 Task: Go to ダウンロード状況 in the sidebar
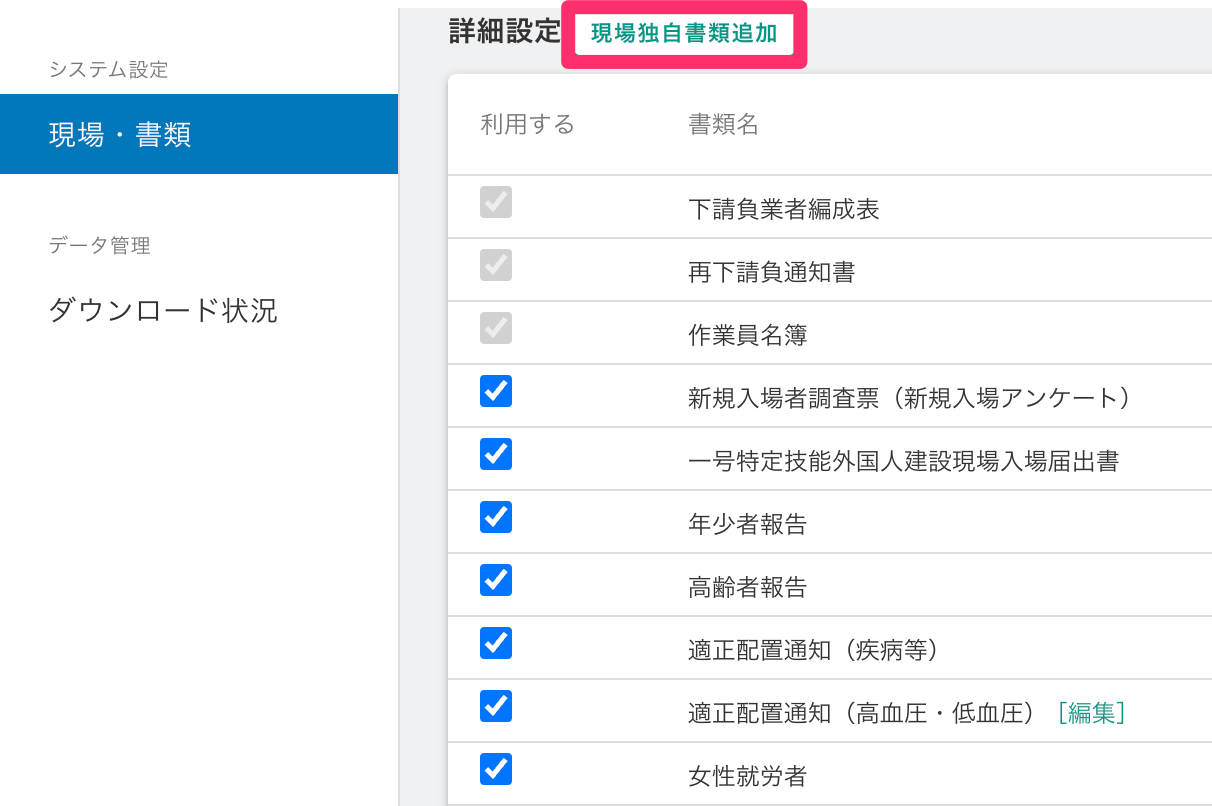[x=163, y=311]
